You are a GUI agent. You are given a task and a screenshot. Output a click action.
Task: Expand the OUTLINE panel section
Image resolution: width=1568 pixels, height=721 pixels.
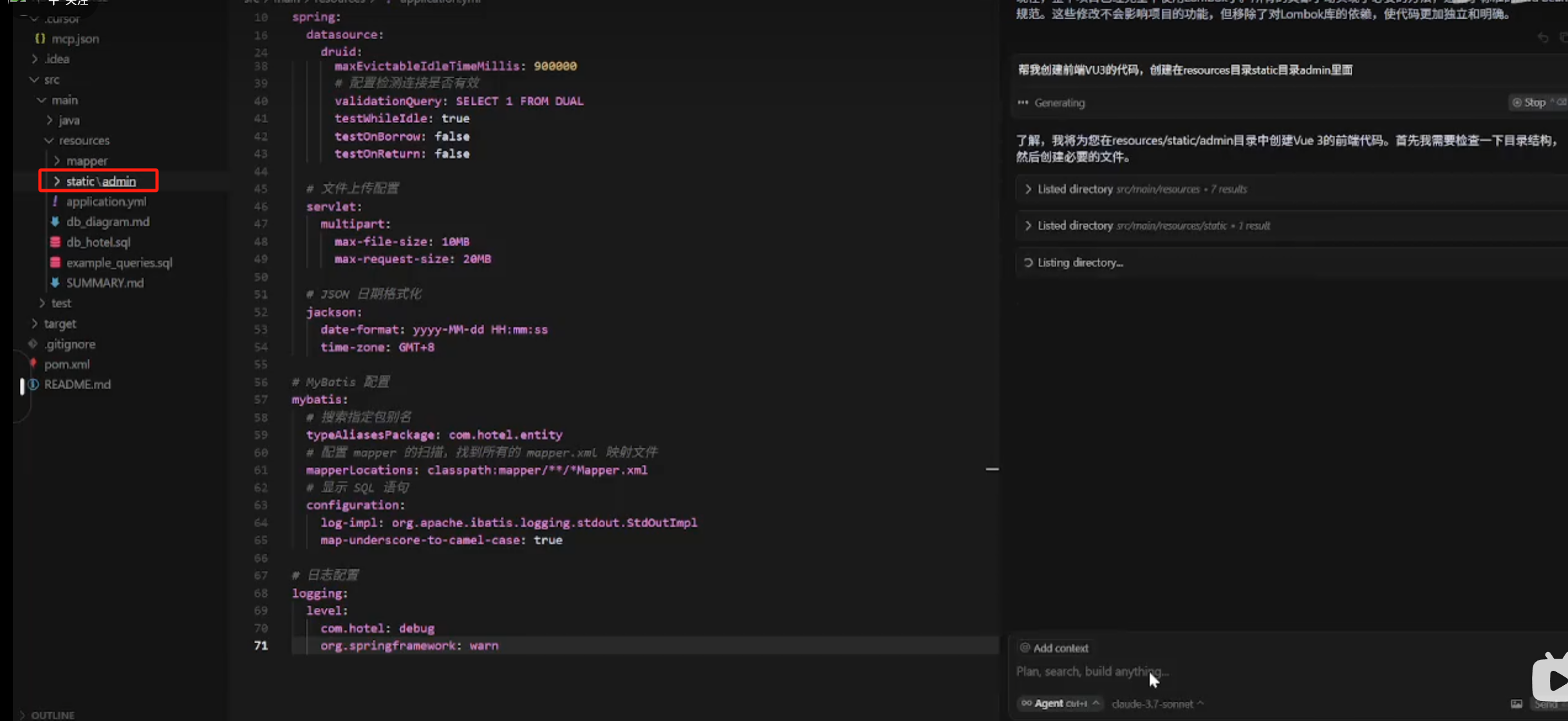point(51,715)
